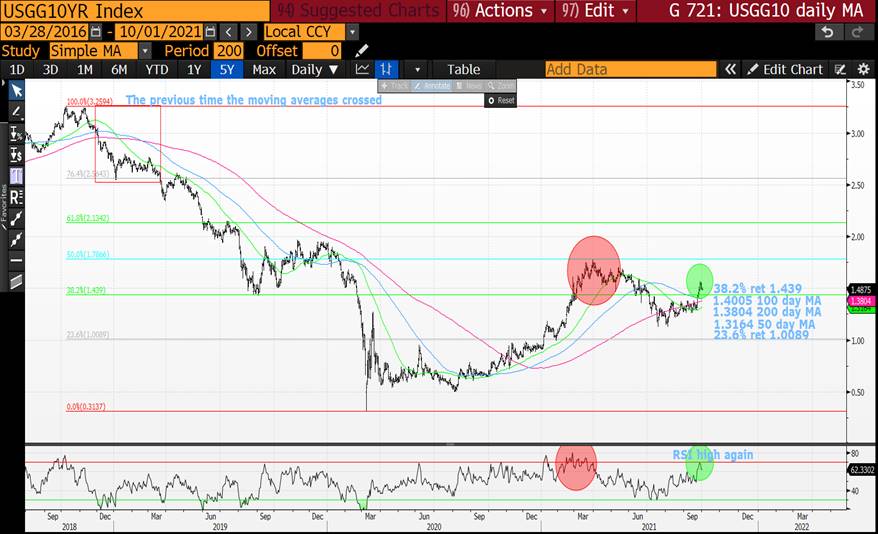This screenshot has height=534, width=878.
Task: Open chart settings gear icon
Action: pos(864,69)
